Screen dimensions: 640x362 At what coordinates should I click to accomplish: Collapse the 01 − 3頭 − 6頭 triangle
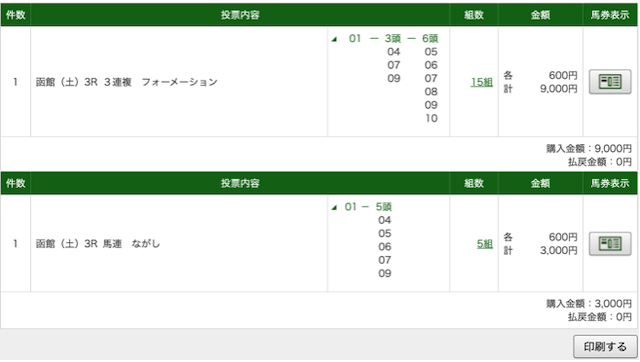tap(334, 39)
